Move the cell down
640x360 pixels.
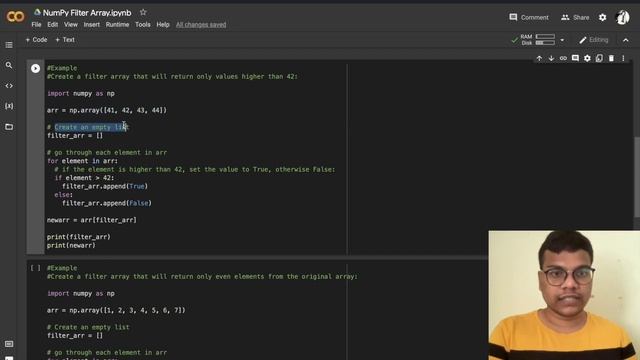[551, 58]
